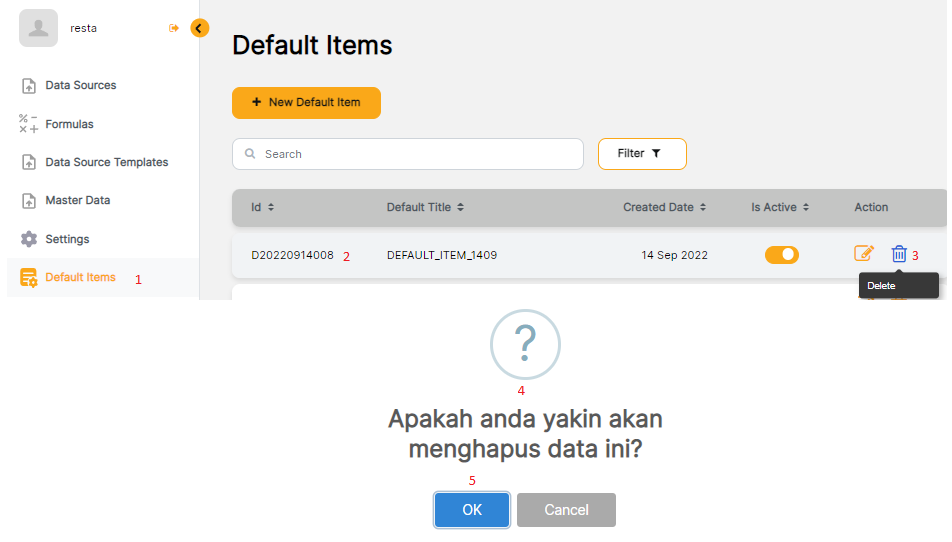The image size is (952, 542).
Task: Click the Settings gear icon
Action: click(29, 239)
